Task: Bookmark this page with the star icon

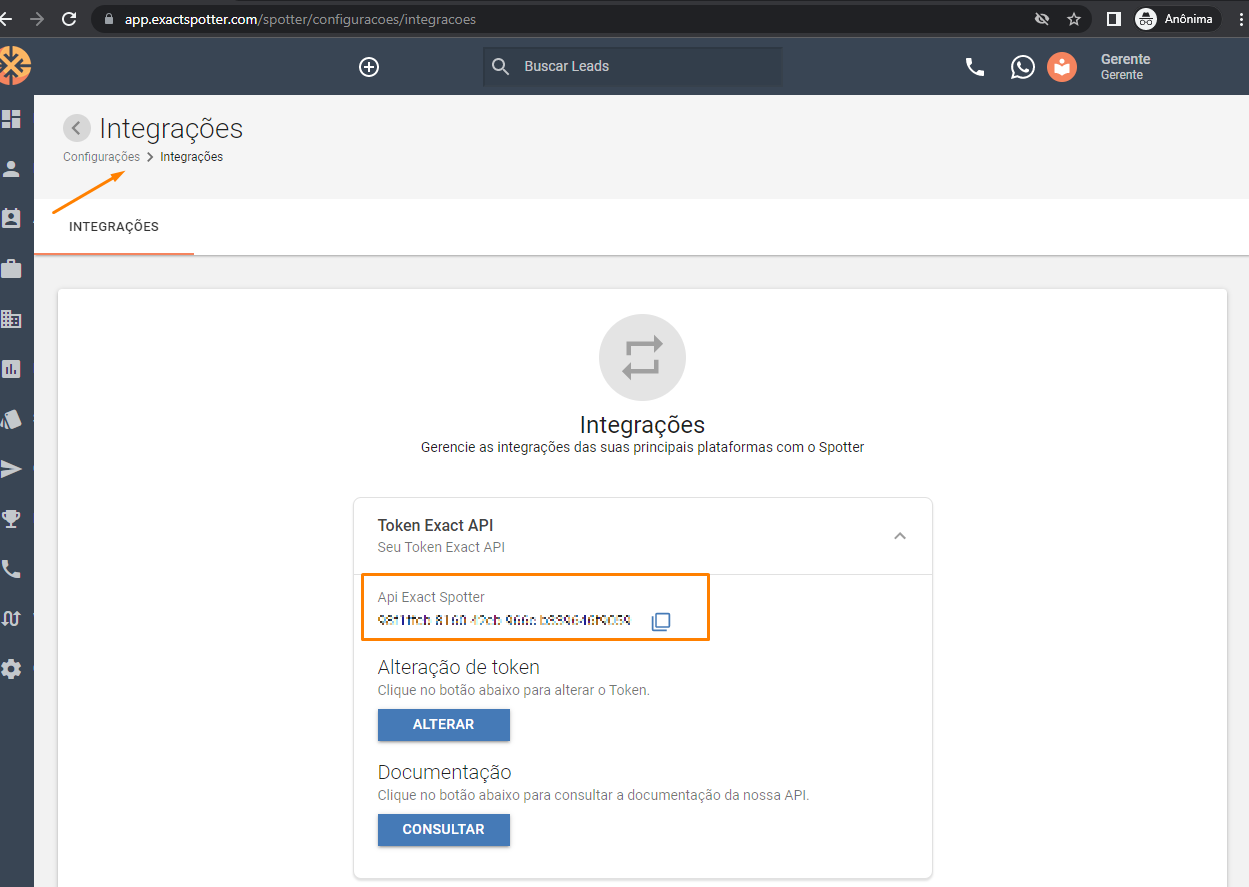Action: tap(1073, 19)
